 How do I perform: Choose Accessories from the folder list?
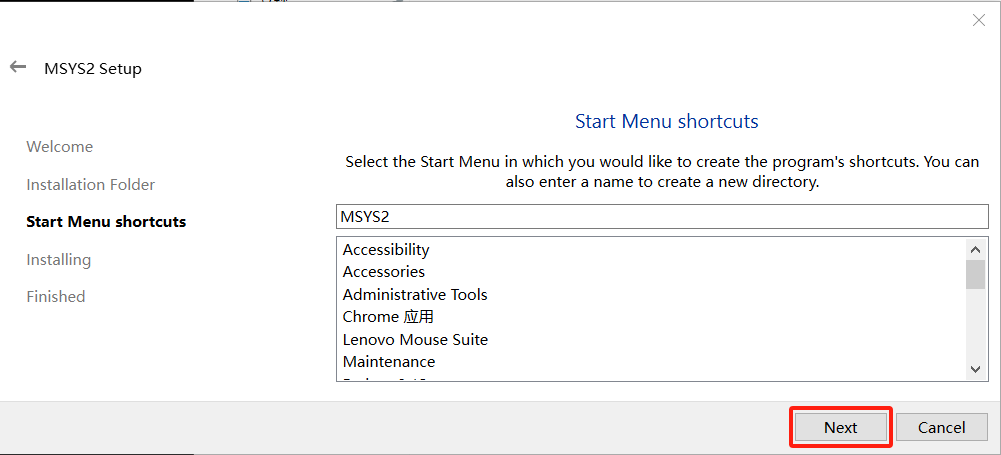tap(384, 272)
